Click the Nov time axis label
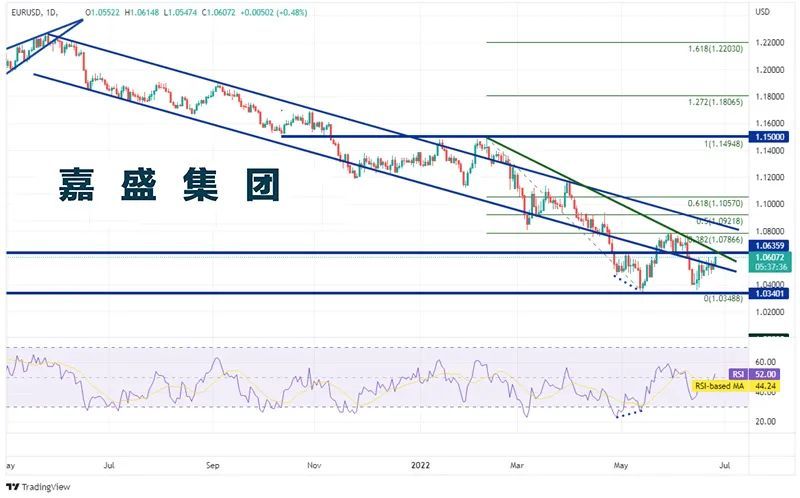The width and height of the screenshot is (800, 498). pos(315,465)
